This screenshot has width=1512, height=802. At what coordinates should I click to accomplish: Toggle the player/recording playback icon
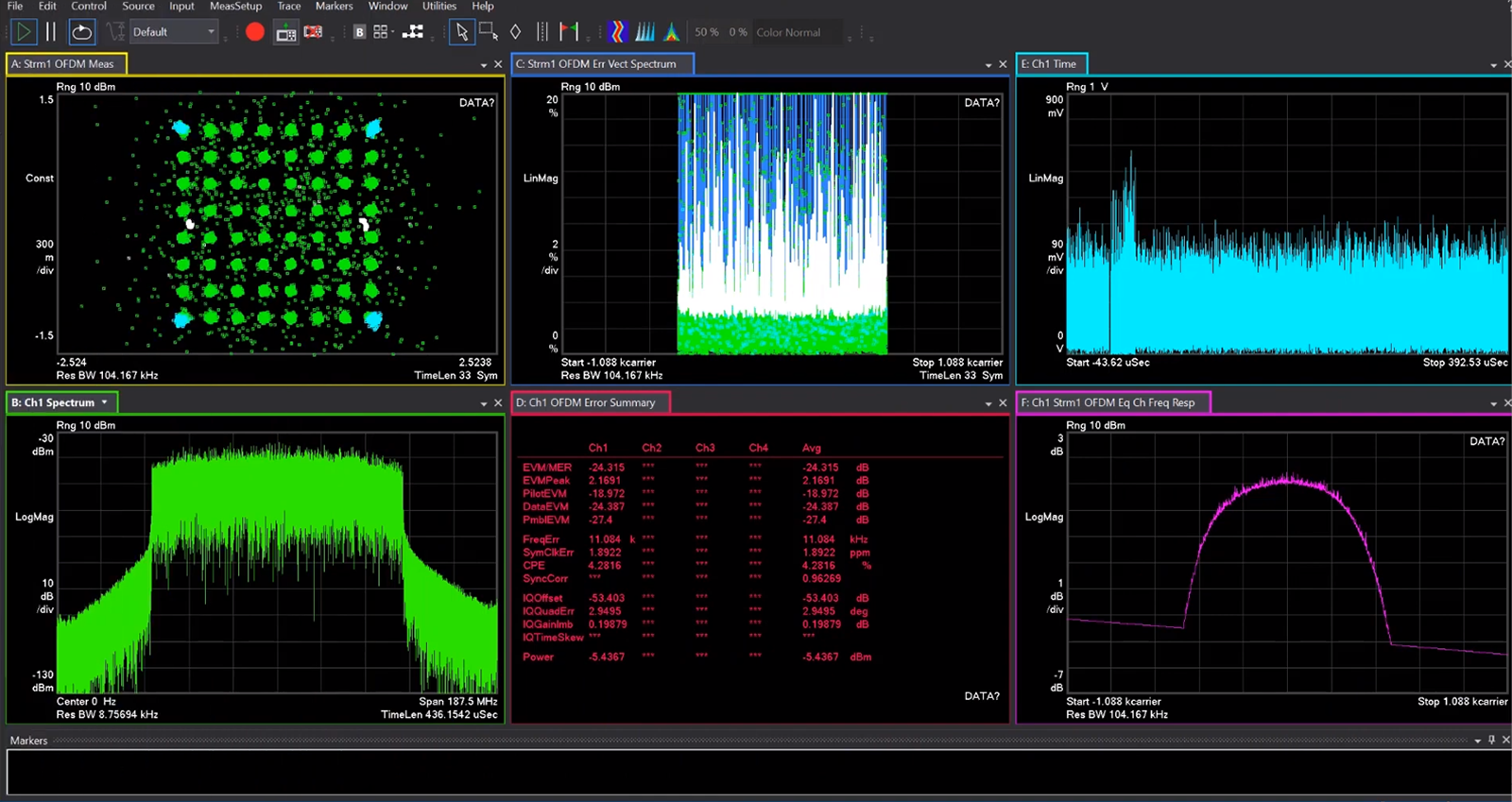285,33
